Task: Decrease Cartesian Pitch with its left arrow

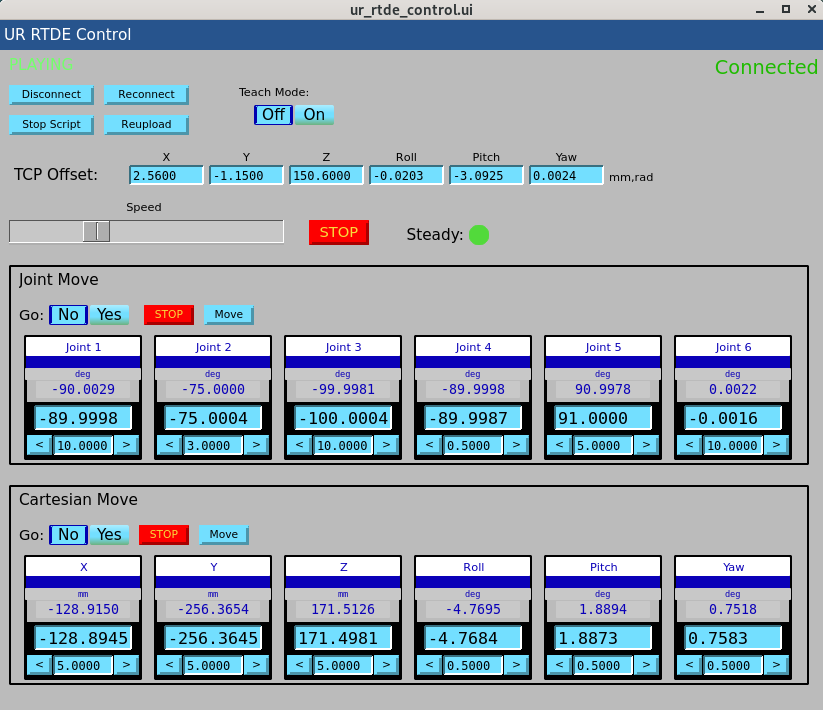Action: (x=560, y=665)
